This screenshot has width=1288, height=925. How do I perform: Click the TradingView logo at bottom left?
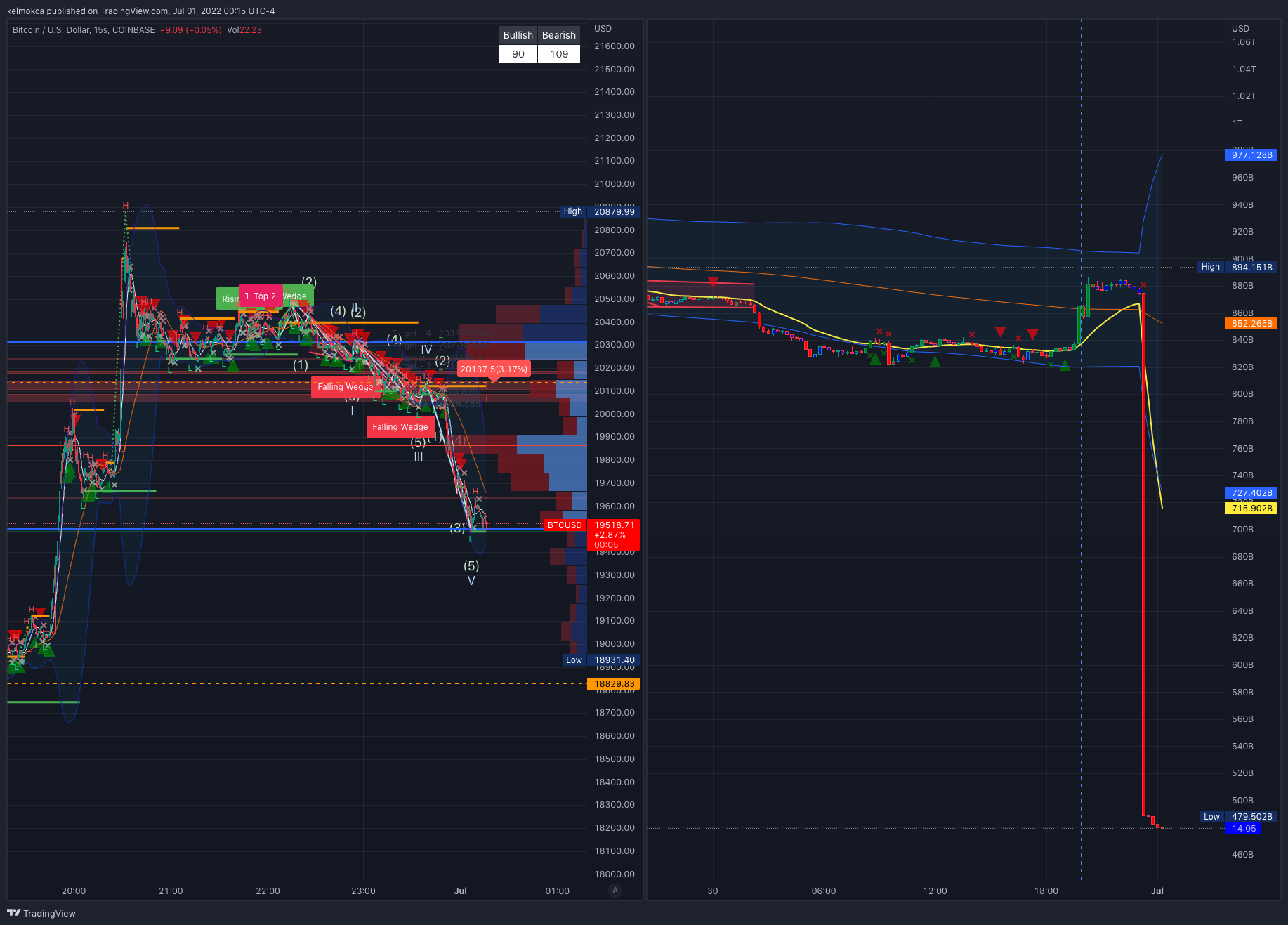[x=41, y=913]
